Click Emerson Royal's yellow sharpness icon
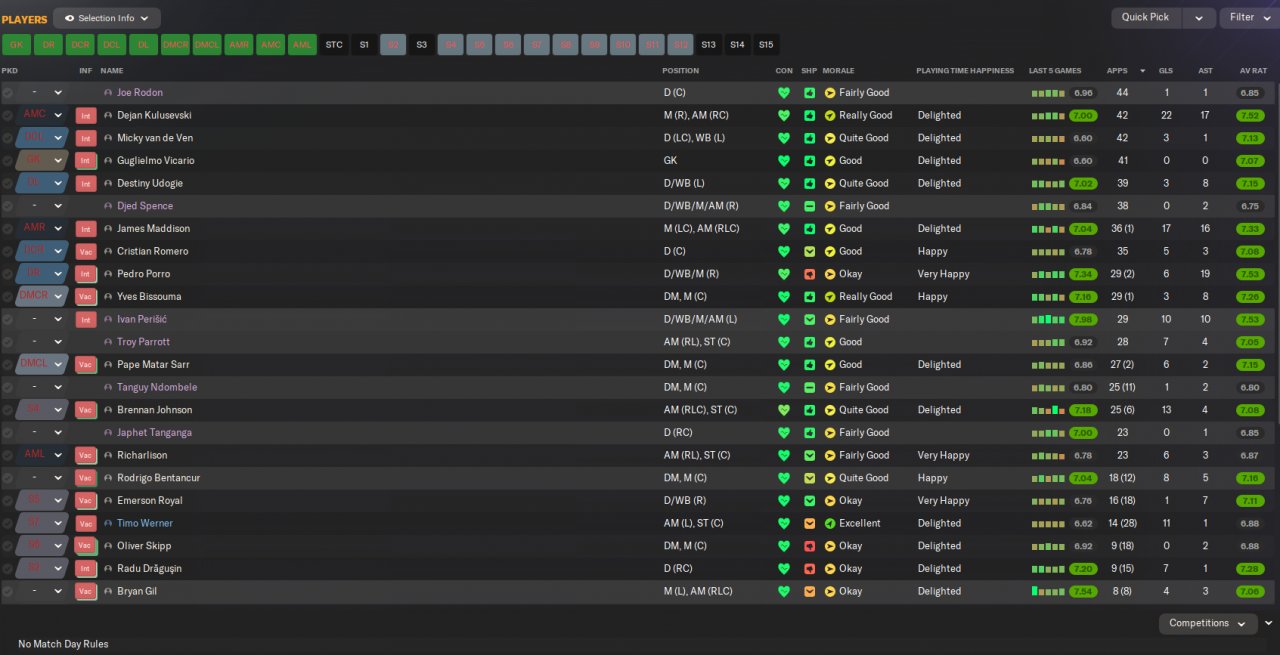The image size is (1280, 655). pyautogui.click(x=809, y=501)
